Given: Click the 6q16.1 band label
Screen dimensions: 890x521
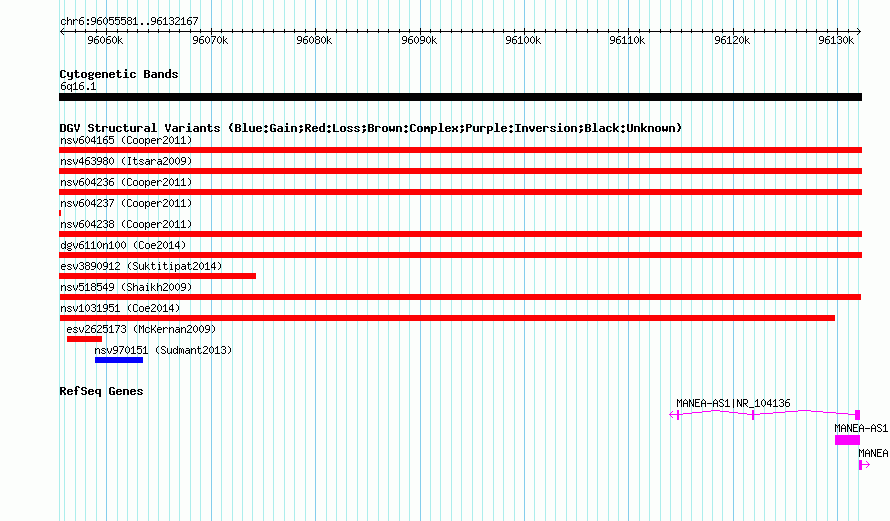Looking at the screenshot, I should coord(78,86).
